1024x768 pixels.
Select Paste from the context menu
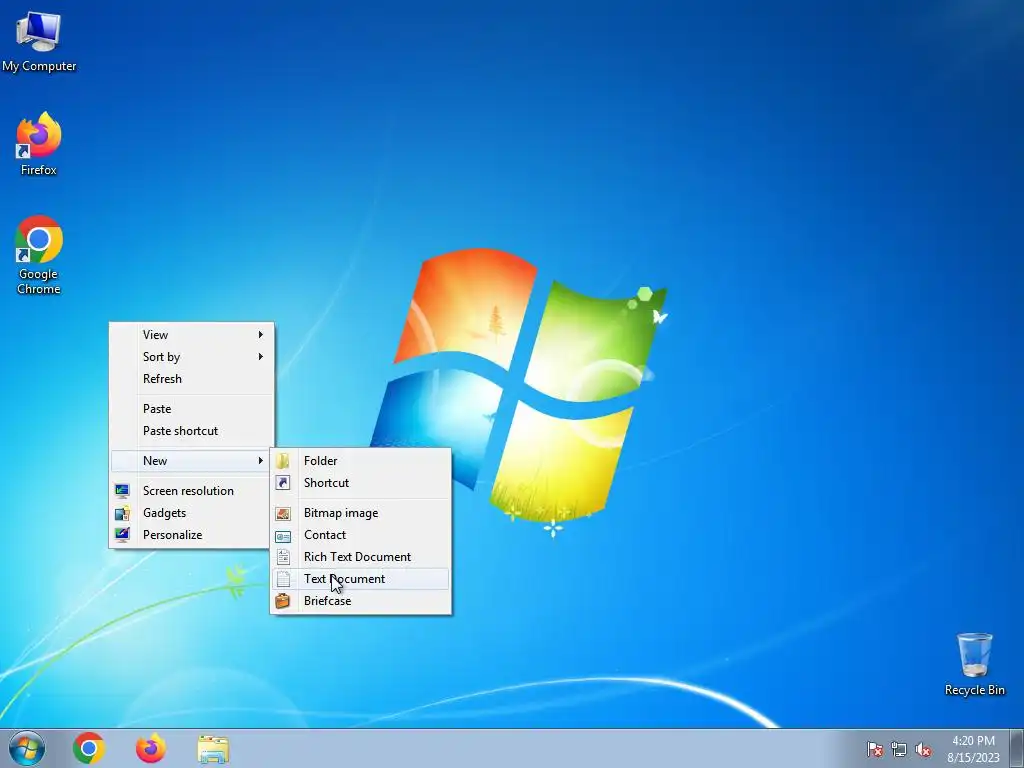tap(191, 409)
